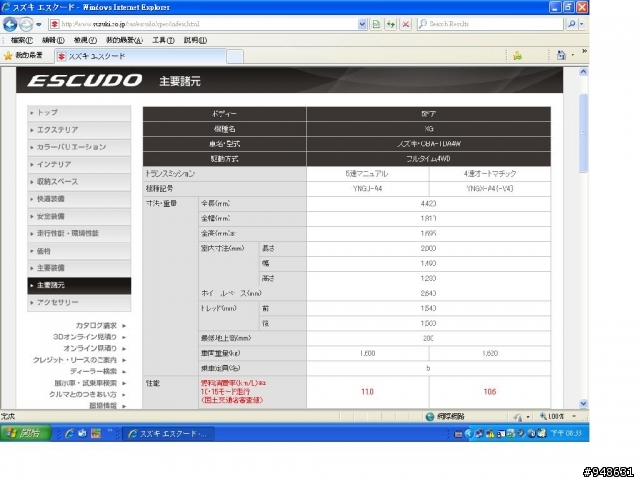Open the エクステリア sidebar link
This screenshot has width=640, height=480.
[x=79, y=130]
